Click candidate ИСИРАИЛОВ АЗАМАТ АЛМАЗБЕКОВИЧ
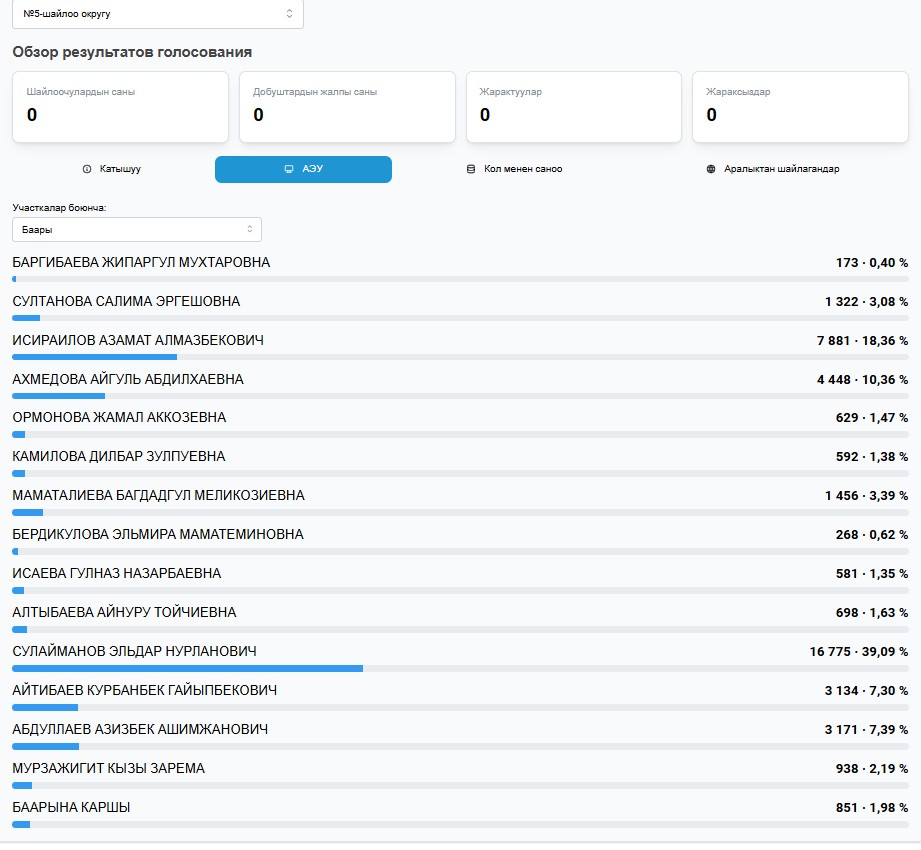The image size is (921, 850). [138, 340]
